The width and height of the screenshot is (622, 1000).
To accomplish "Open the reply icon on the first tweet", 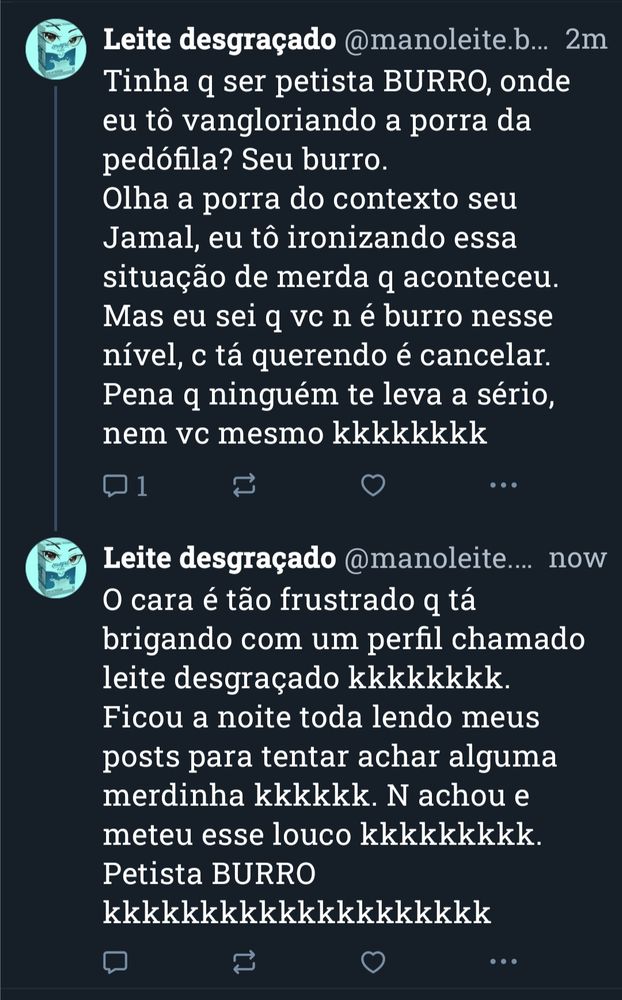I will [117, 484].
